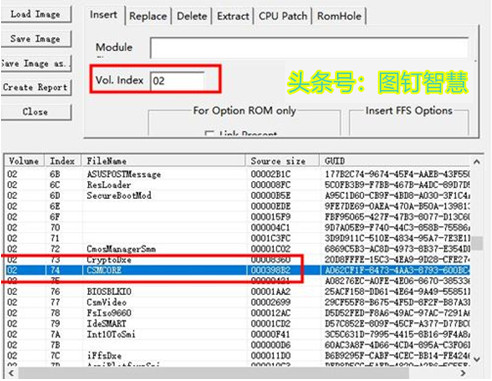
Task: Select the CmosManagerSmm file row
Action: [x=238, y=249]
